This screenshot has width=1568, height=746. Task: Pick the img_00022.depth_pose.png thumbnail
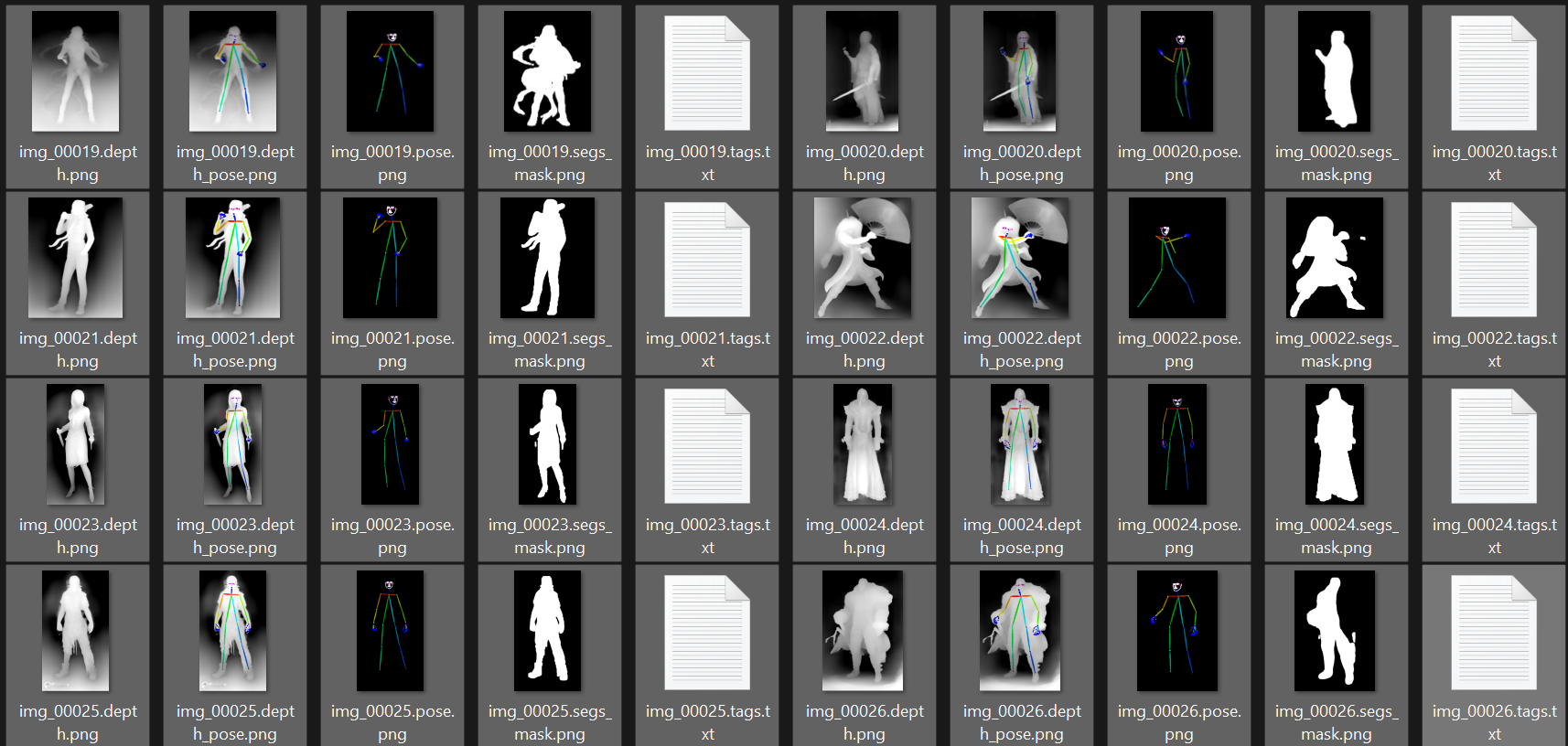pos(1020,258)
